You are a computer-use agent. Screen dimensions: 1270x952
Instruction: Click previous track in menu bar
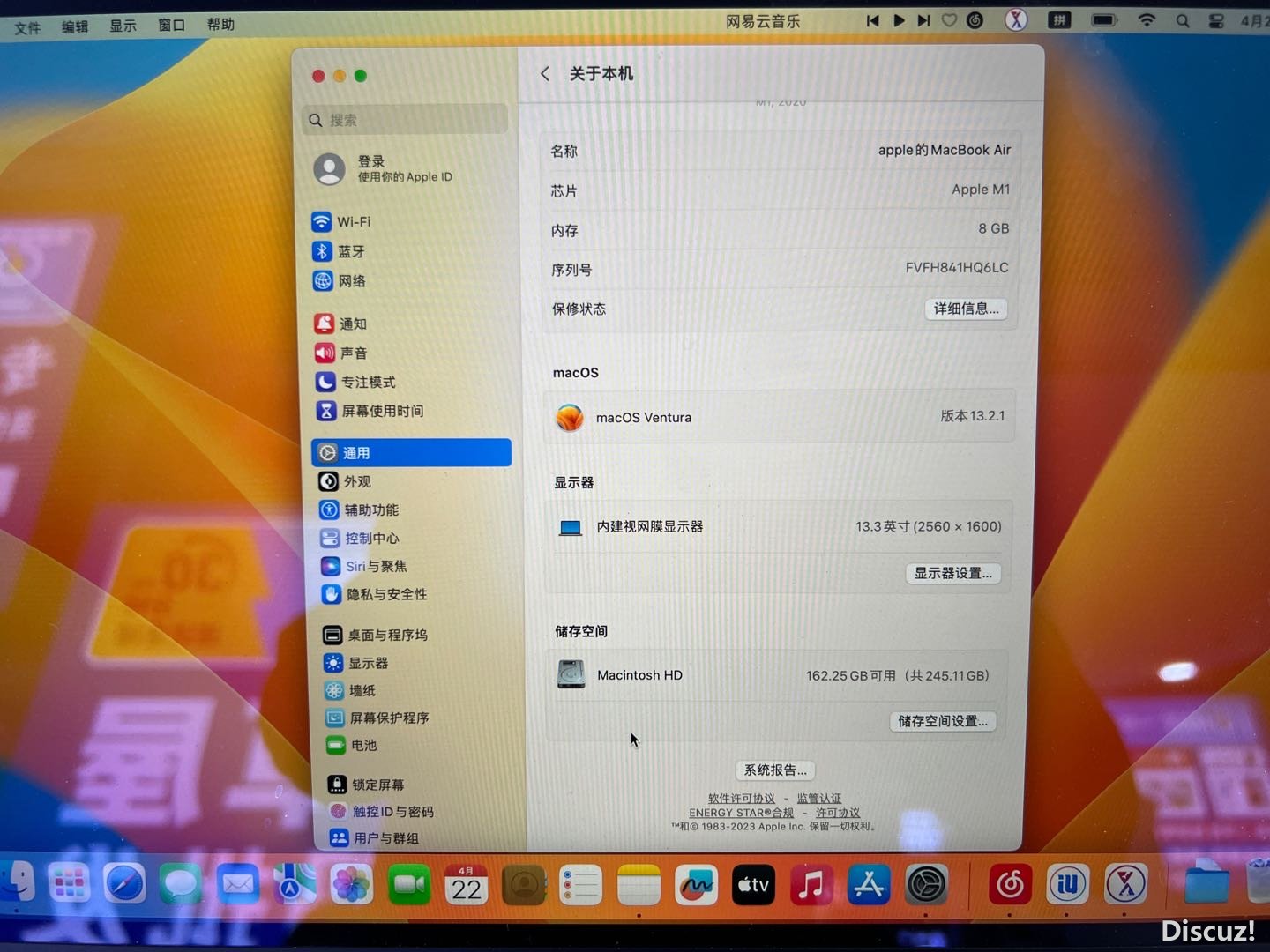[x=872, y=20]
